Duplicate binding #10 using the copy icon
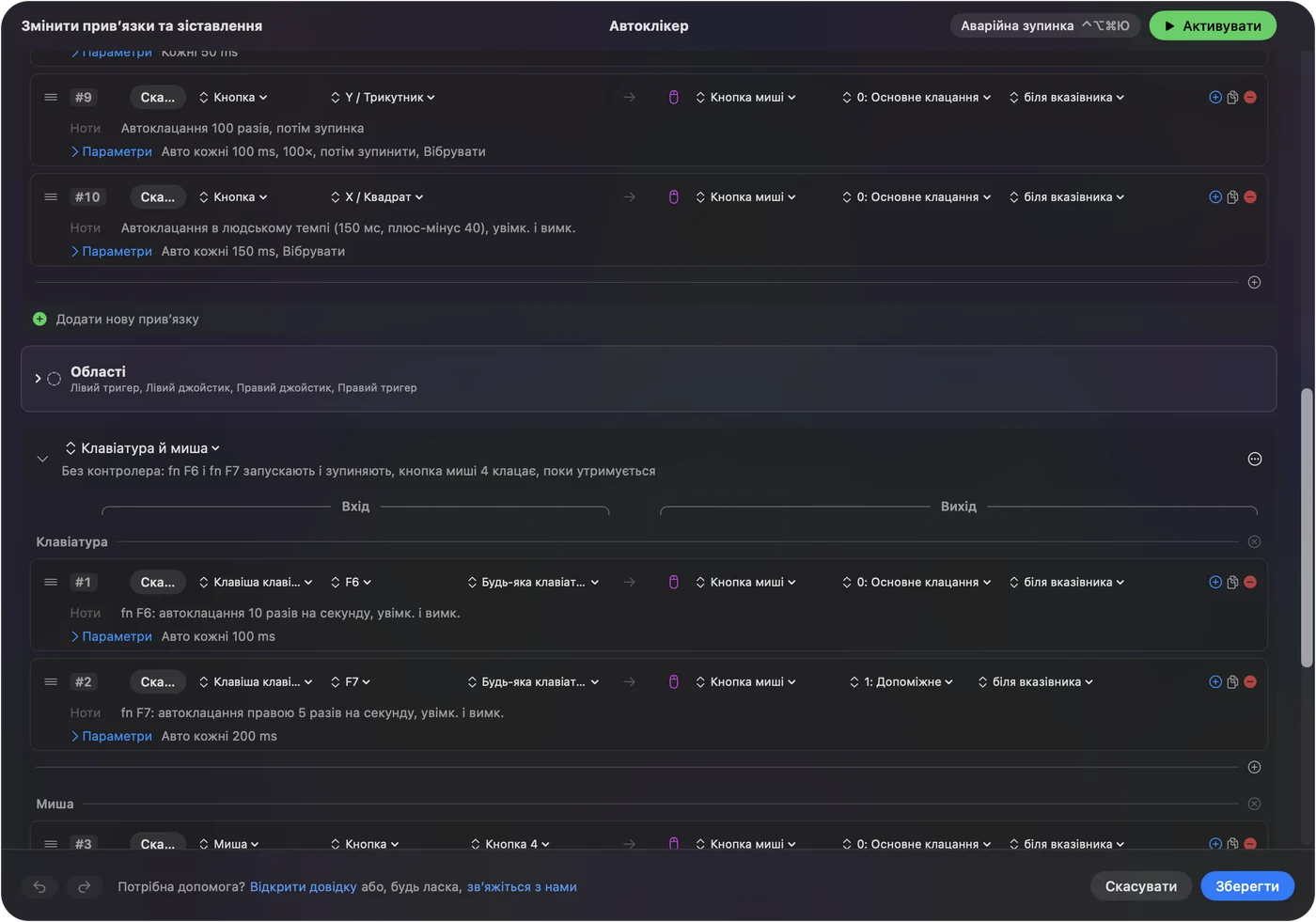 point(1232,197)
